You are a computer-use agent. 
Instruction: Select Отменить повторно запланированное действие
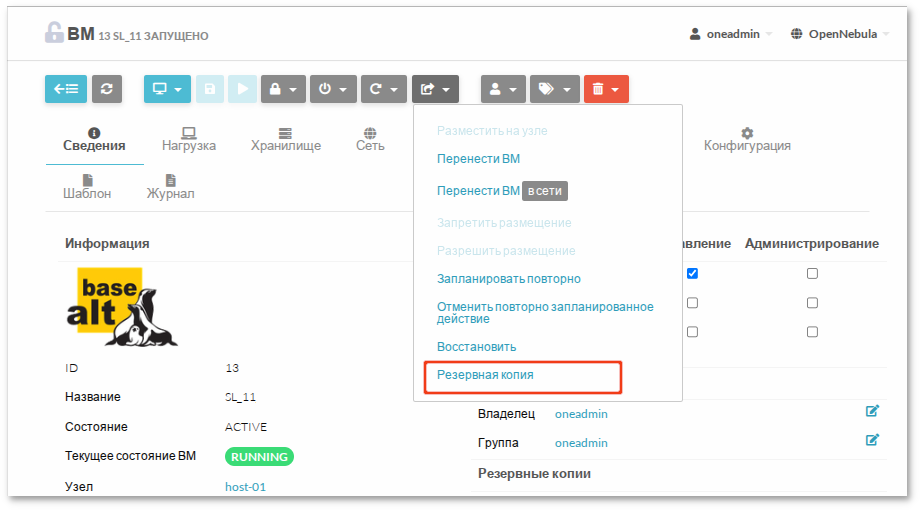tap(545, 313)
